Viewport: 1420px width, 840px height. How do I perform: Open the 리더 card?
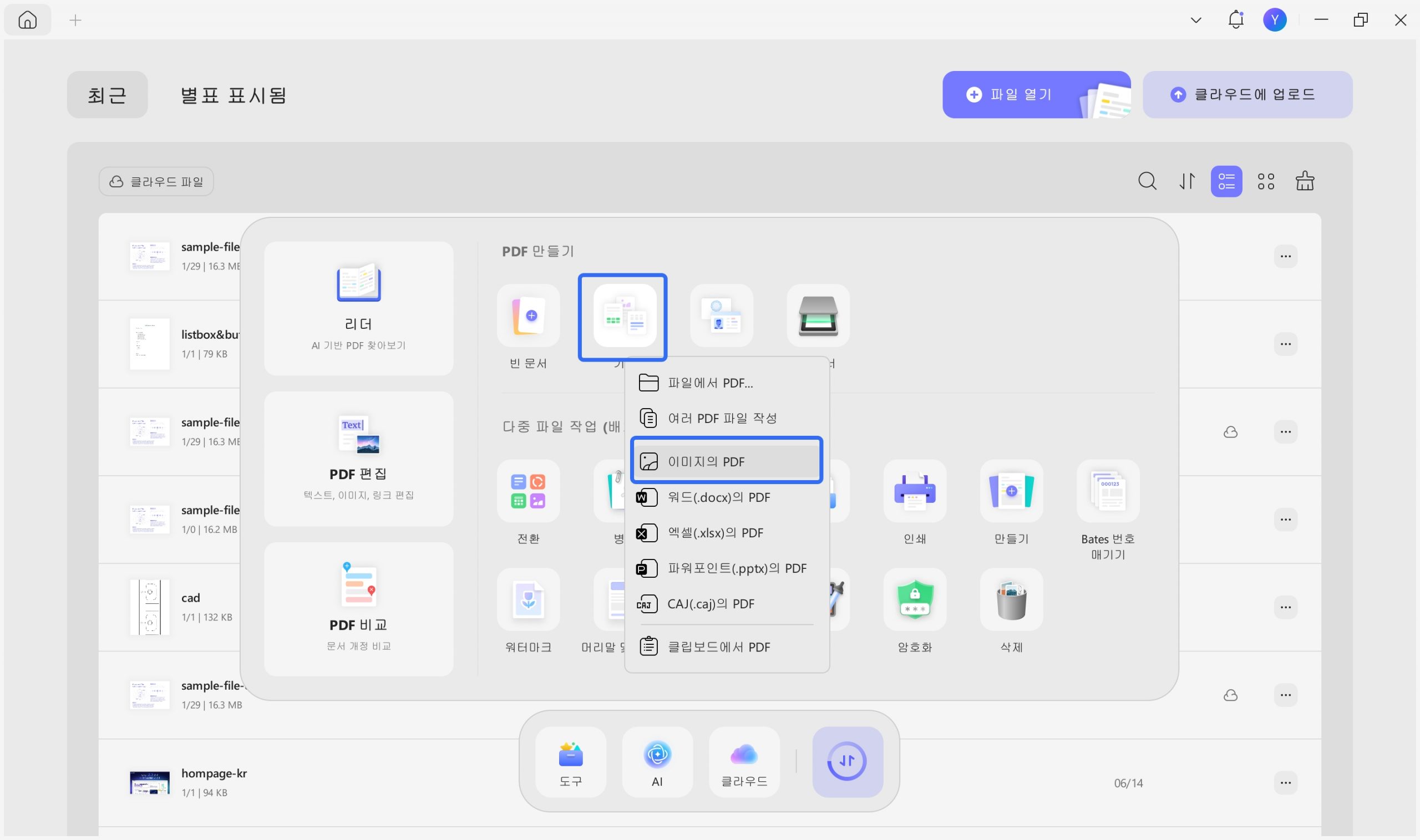[358, 308]
